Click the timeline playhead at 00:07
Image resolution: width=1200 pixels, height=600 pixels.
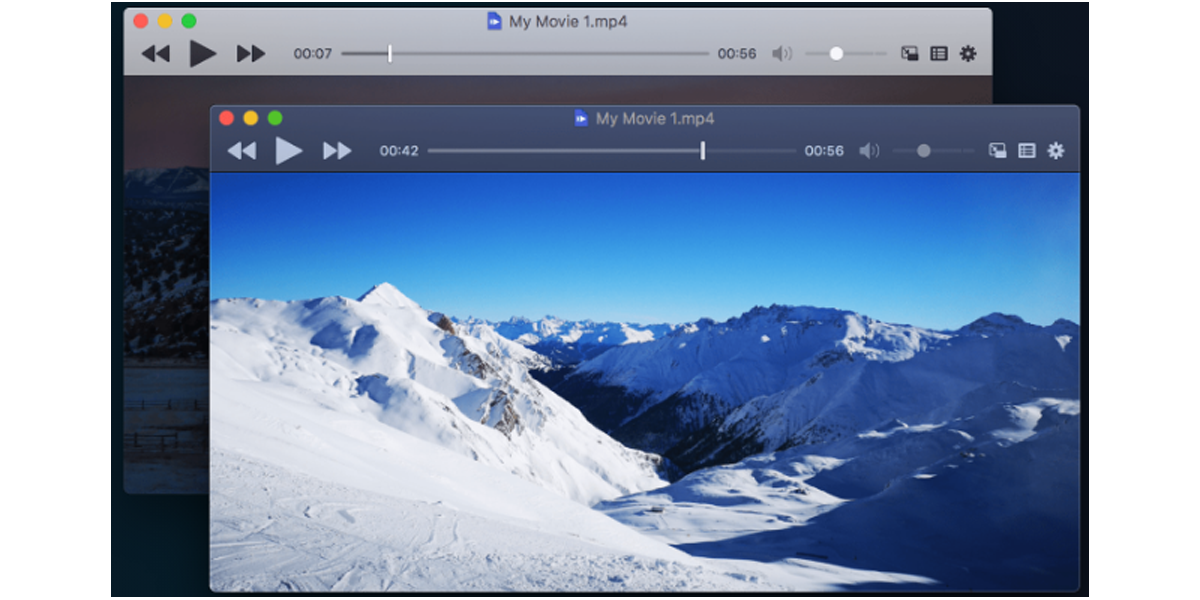390,54
